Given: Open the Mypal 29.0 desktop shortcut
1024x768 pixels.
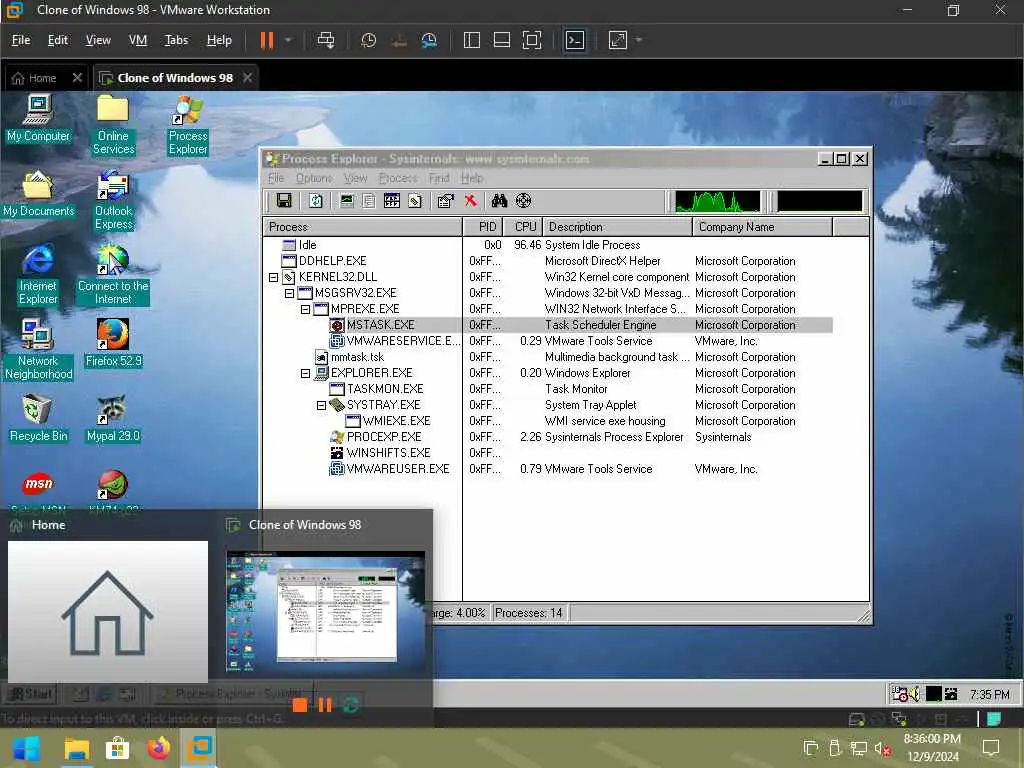Looking at the screenshot, I should 113,418.
